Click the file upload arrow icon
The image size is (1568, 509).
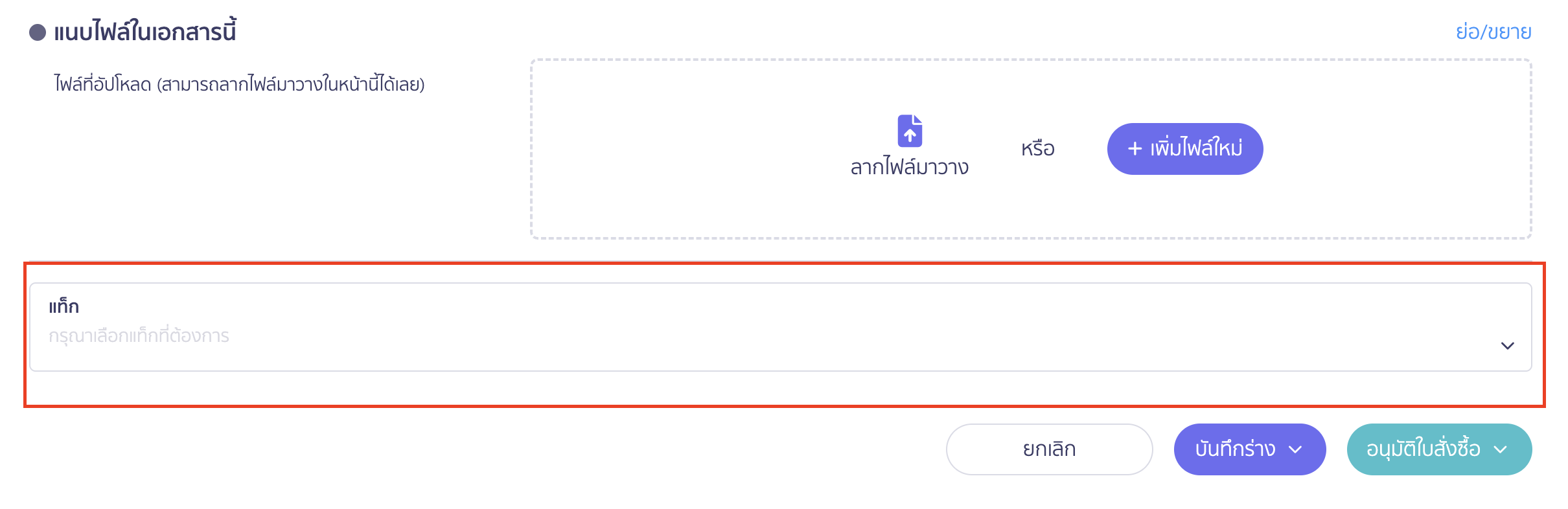pyautogui.click(x=910, y=131)
